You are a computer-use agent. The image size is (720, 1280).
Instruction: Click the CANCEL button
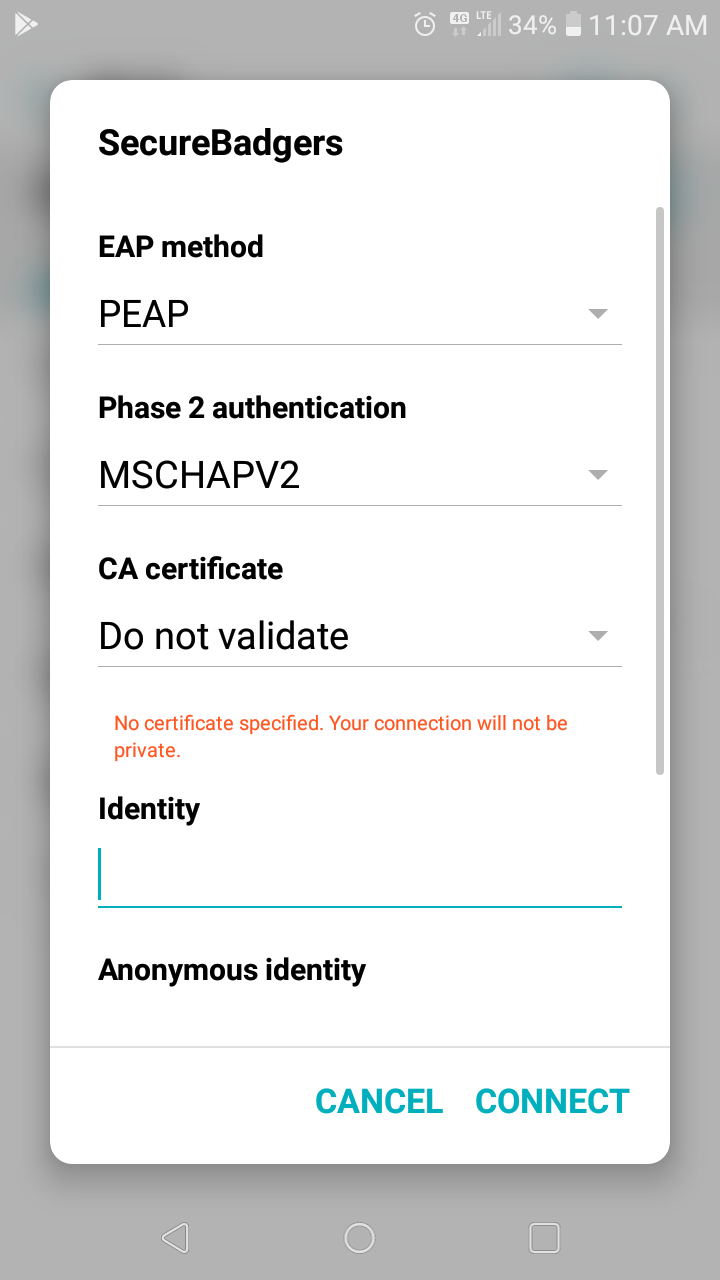[379, 1101]
